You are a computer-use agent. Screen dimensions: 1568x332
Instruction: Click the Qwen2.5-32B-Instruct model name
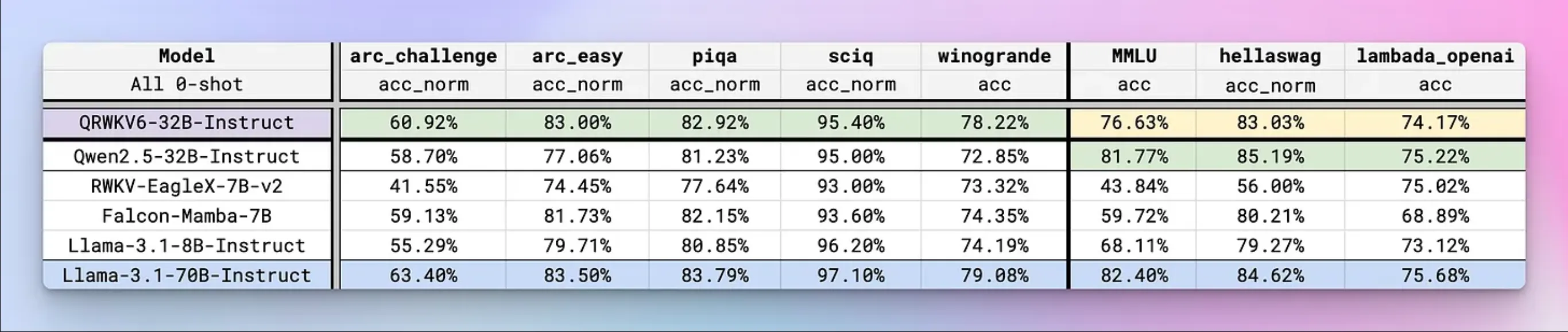coord(186,157)
